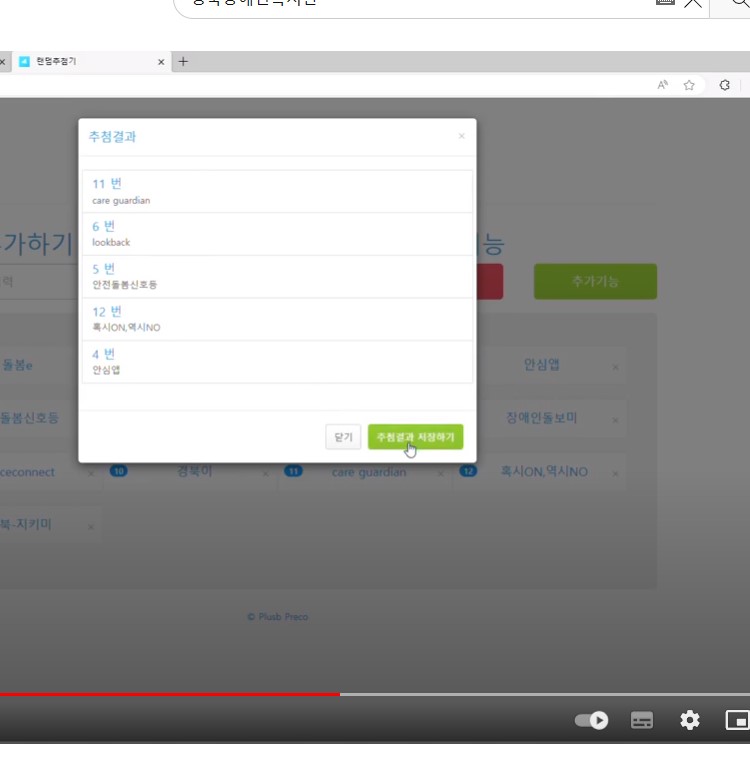
Task: Click the name input field in background page
Action: point(39,281)
